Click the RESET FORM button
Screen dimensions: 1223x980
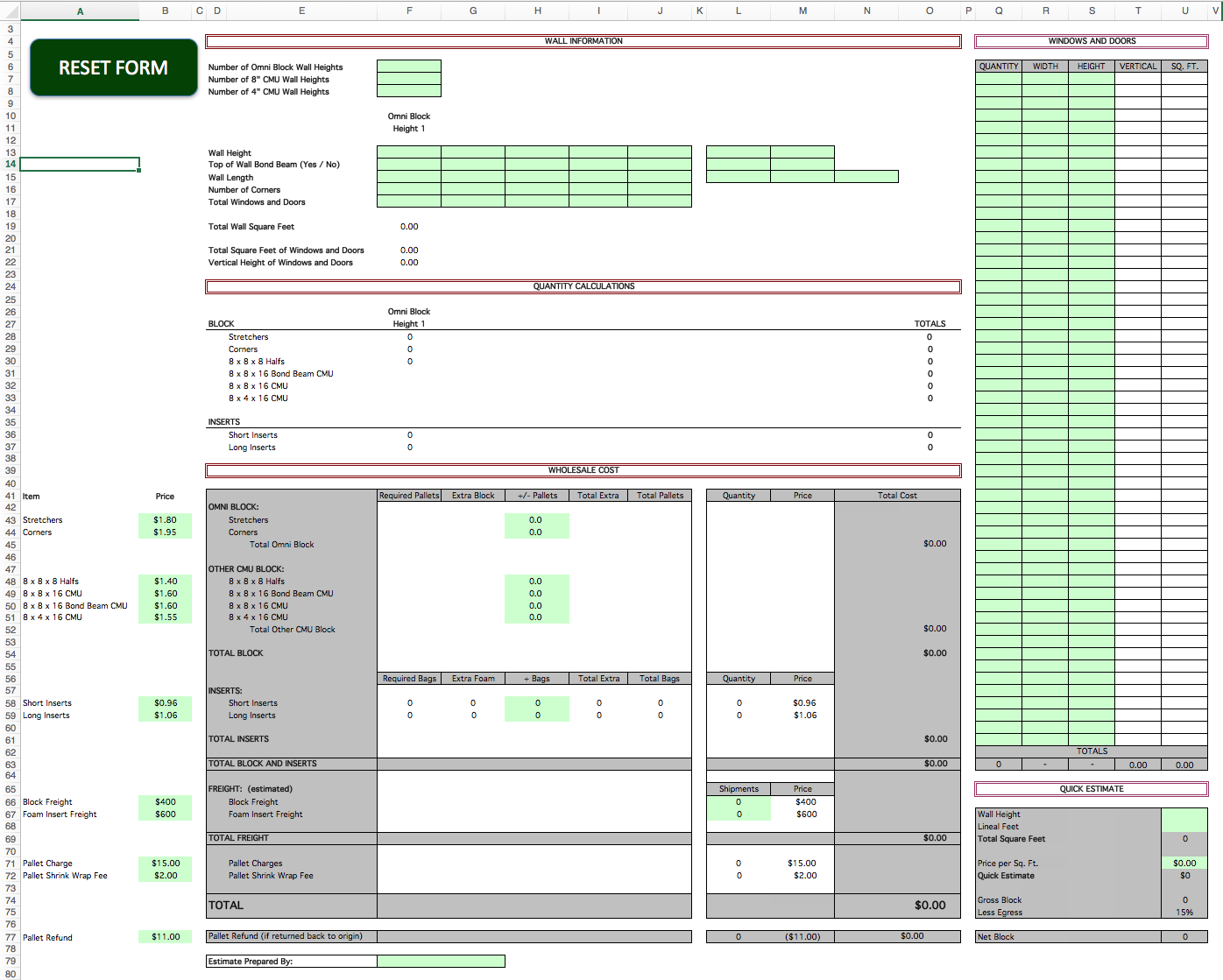(113, 67)
